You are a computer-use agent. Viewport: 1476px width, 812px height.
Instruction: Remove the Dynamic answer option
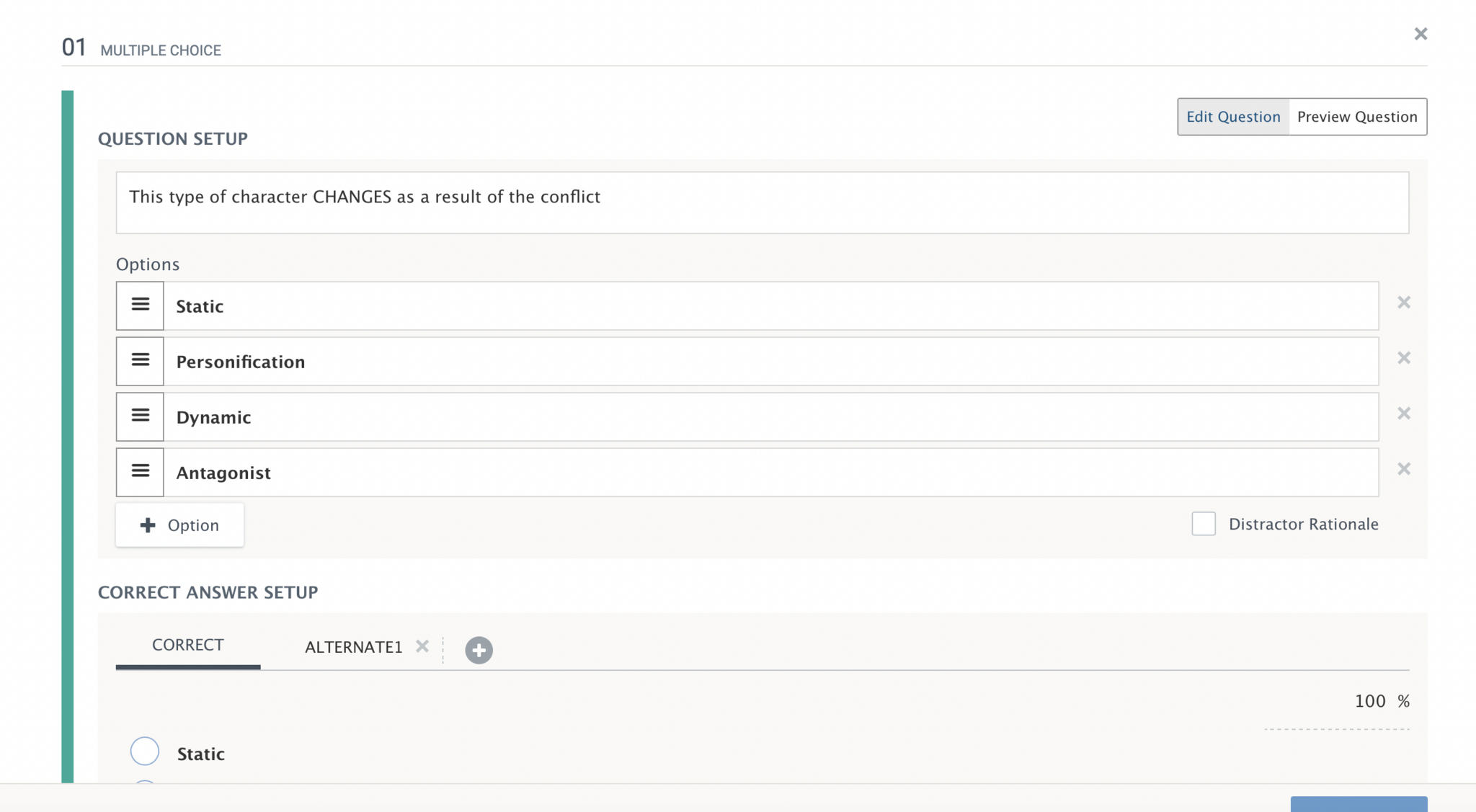pos(1403,414)
